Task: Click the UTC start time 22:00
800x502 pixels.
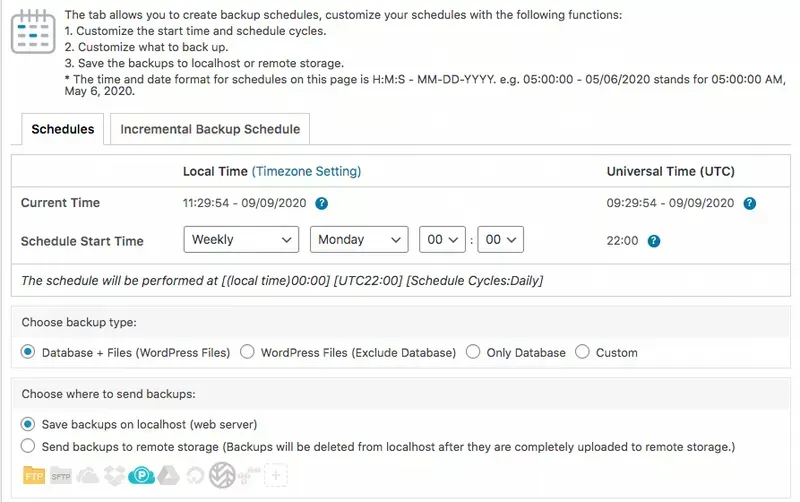Action: (622, 241)
